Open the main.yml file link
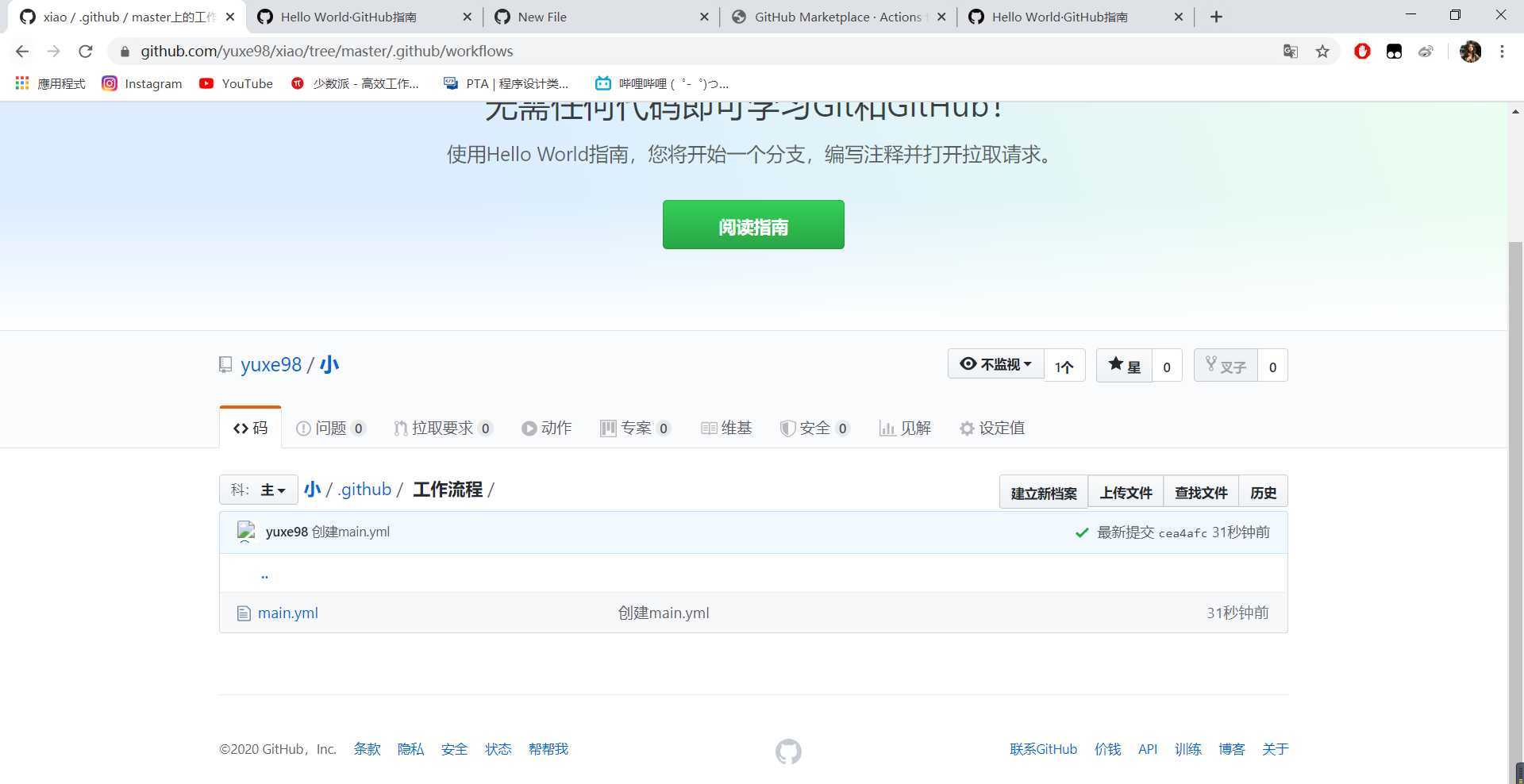Image resolution: width=1524 pixels, height=784 pixels. coord(288,613)
